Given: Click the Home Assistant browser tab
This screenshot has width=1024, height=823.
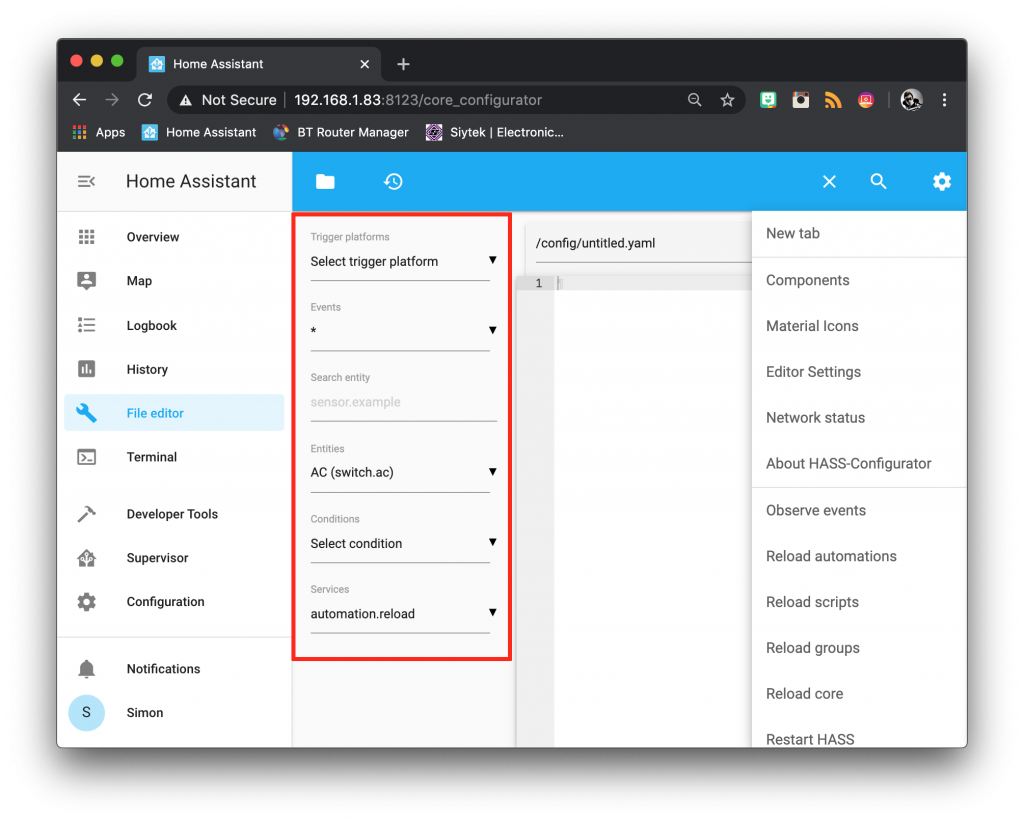Looking at the screenshot, I should click(x=259, y=64).
